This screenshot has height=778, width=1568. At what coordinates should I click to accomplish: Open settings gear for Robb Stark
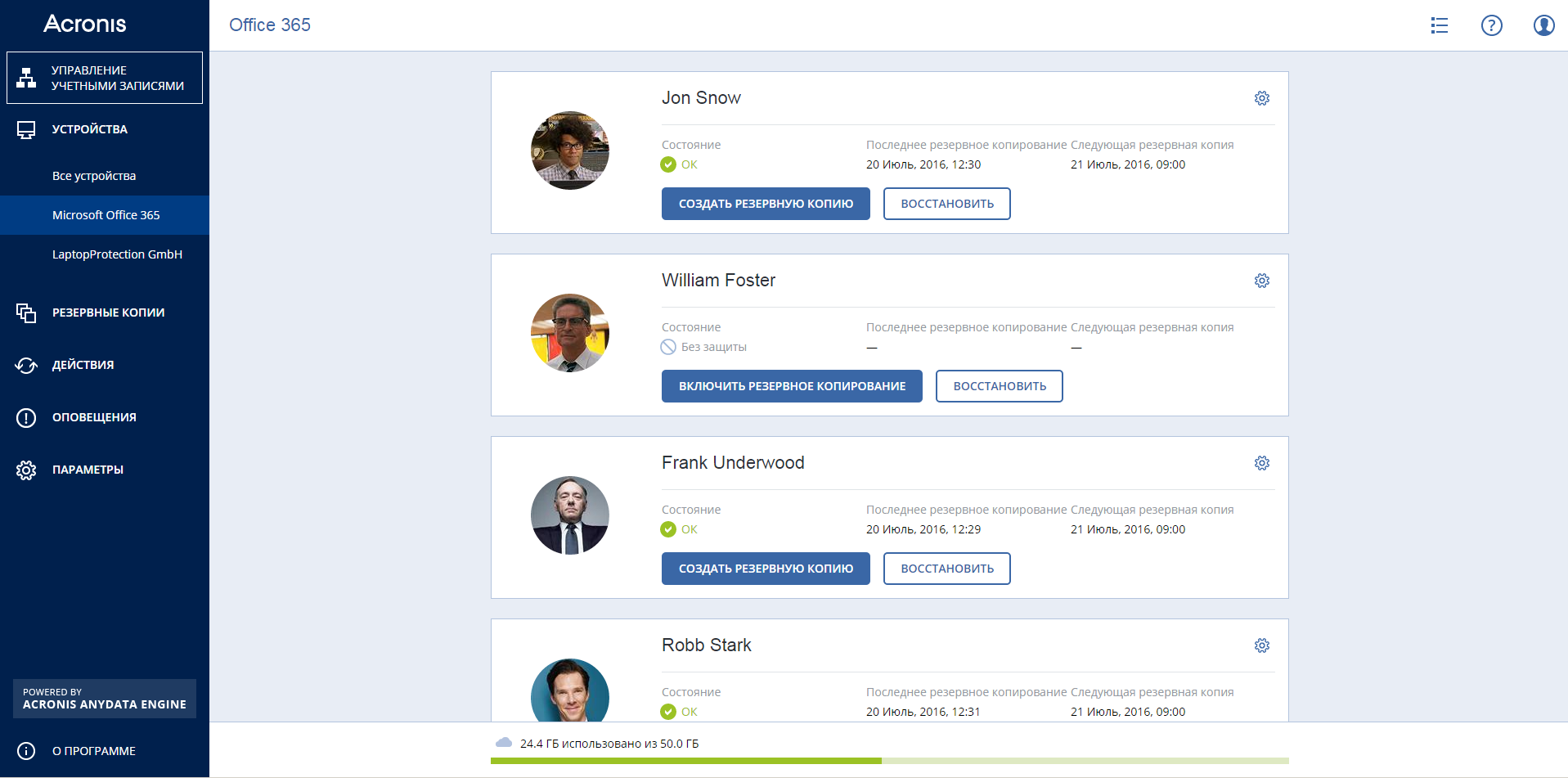(x=1262, y=645)
